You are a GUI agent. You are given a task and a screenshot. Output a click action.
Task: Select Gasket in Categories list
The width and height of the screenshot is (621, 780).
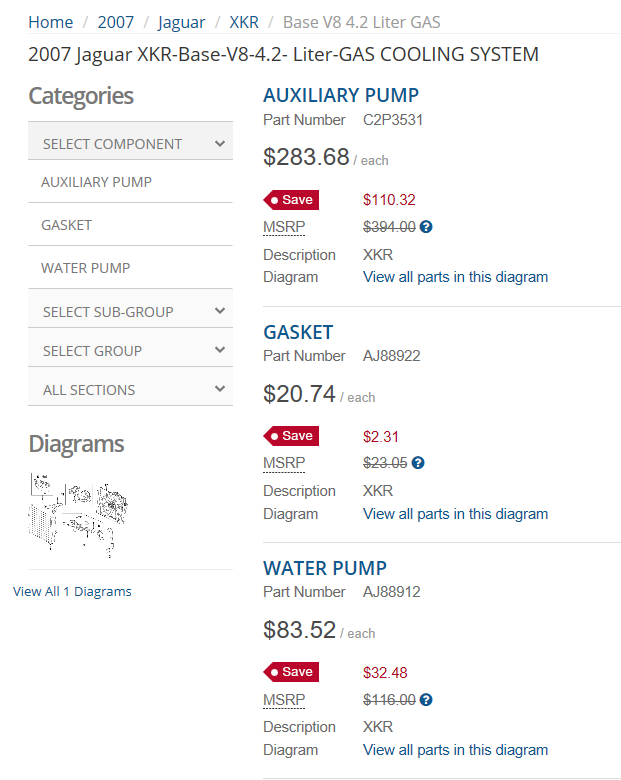coord(67,225)
